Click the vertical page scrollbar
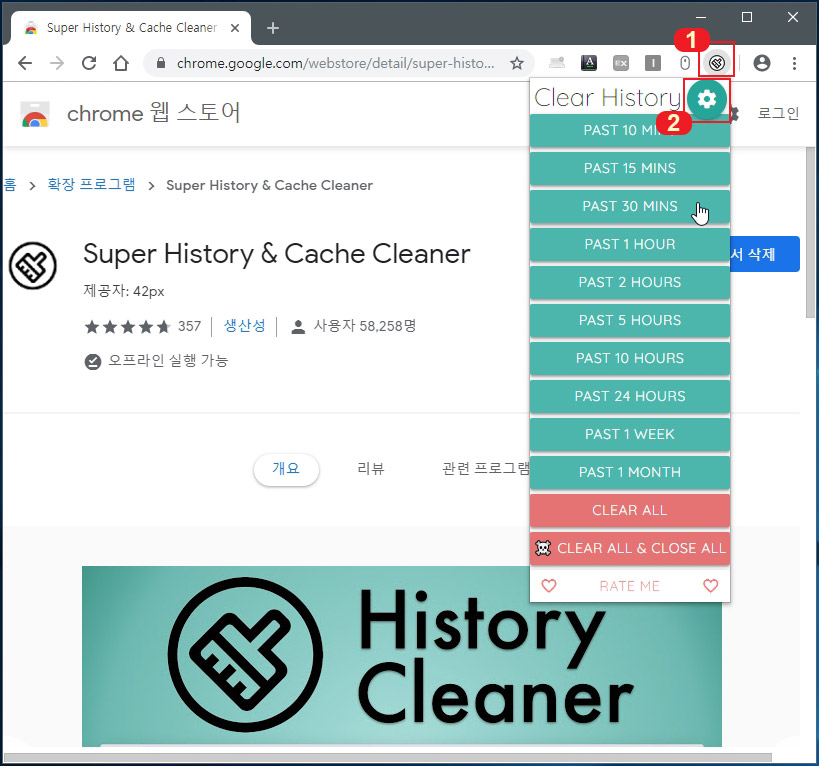This screenshot has height=766, width=819. click(811, 232)
